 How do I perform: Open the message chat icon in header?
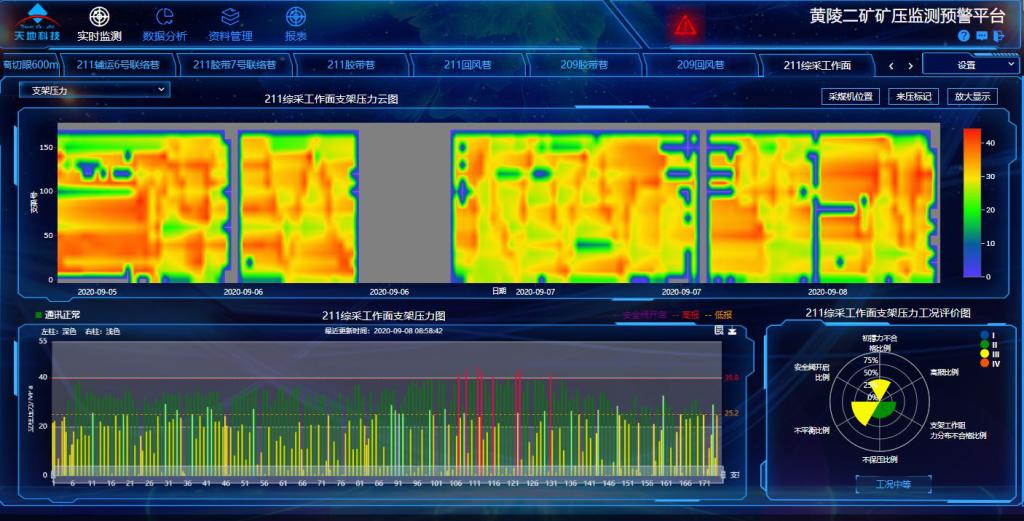[981, 36]
